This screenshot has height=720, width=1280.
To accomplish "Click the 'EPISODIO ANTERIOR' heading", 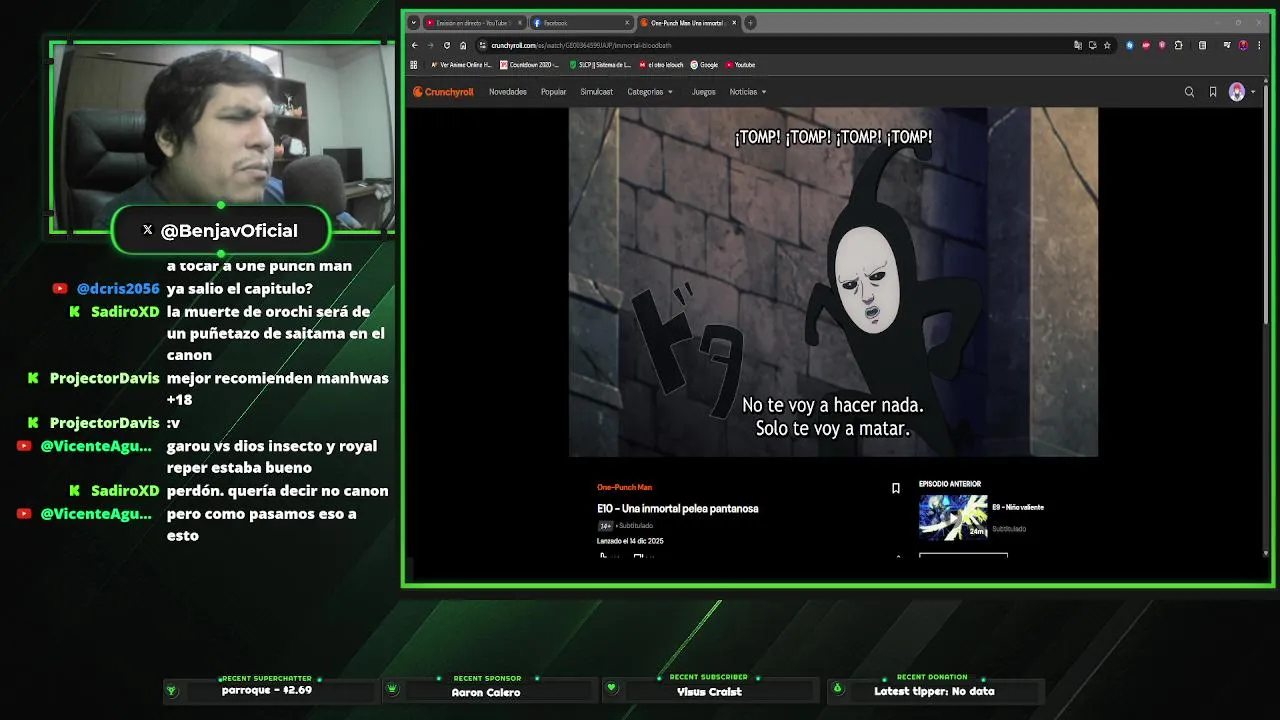I will (950, 484).
